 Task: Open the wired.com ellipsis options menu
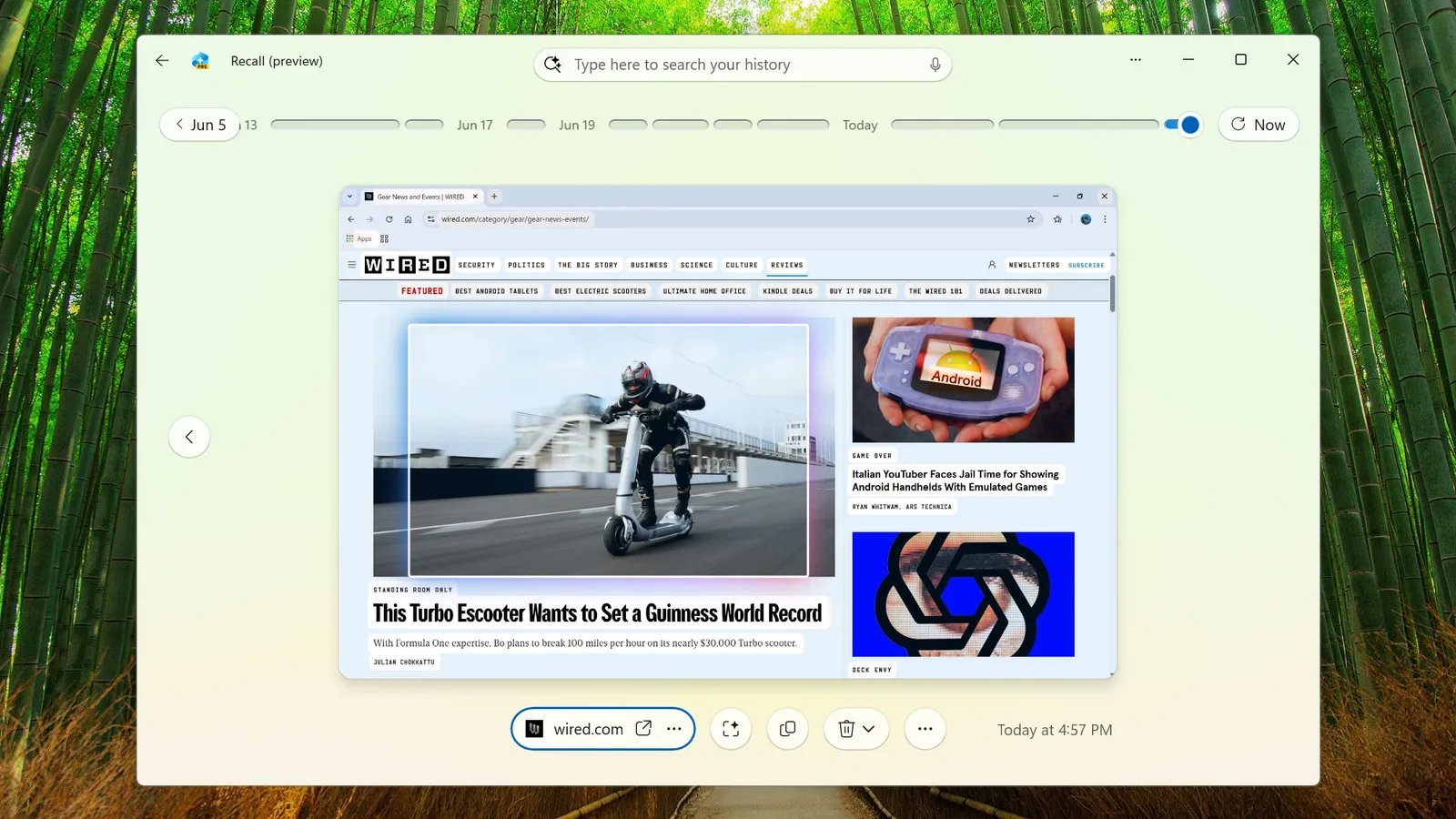point(674,729)
